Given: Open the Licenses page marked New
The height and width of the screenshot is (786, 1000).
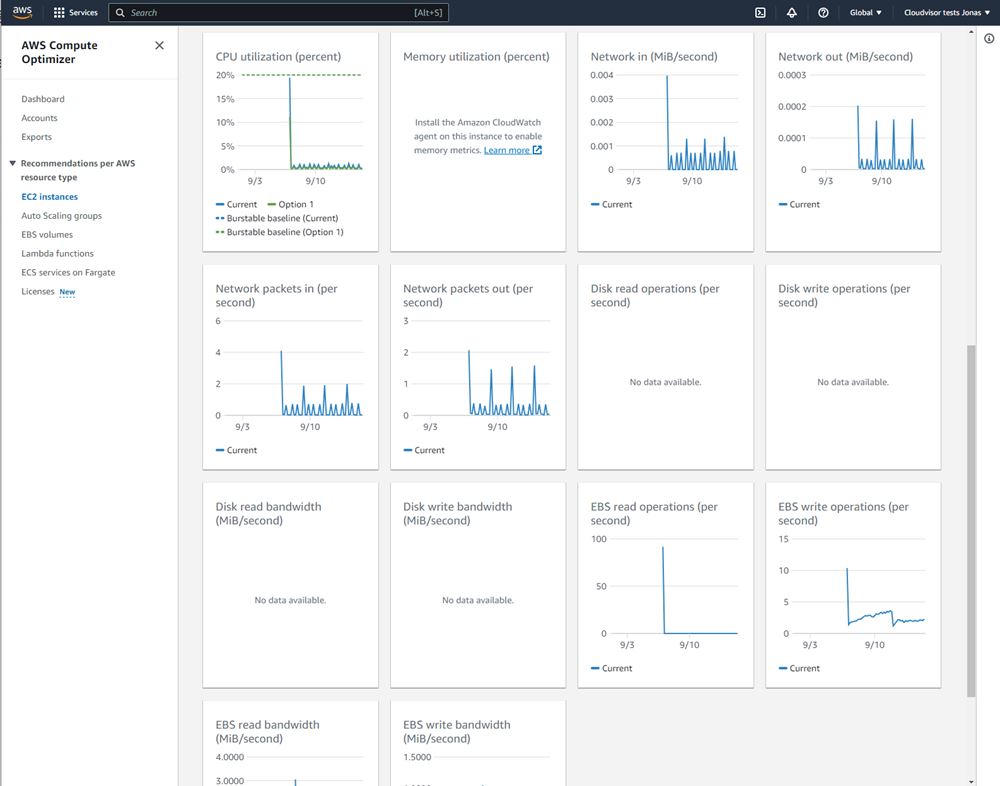Looking at the screenshot, I should point(39,291).
